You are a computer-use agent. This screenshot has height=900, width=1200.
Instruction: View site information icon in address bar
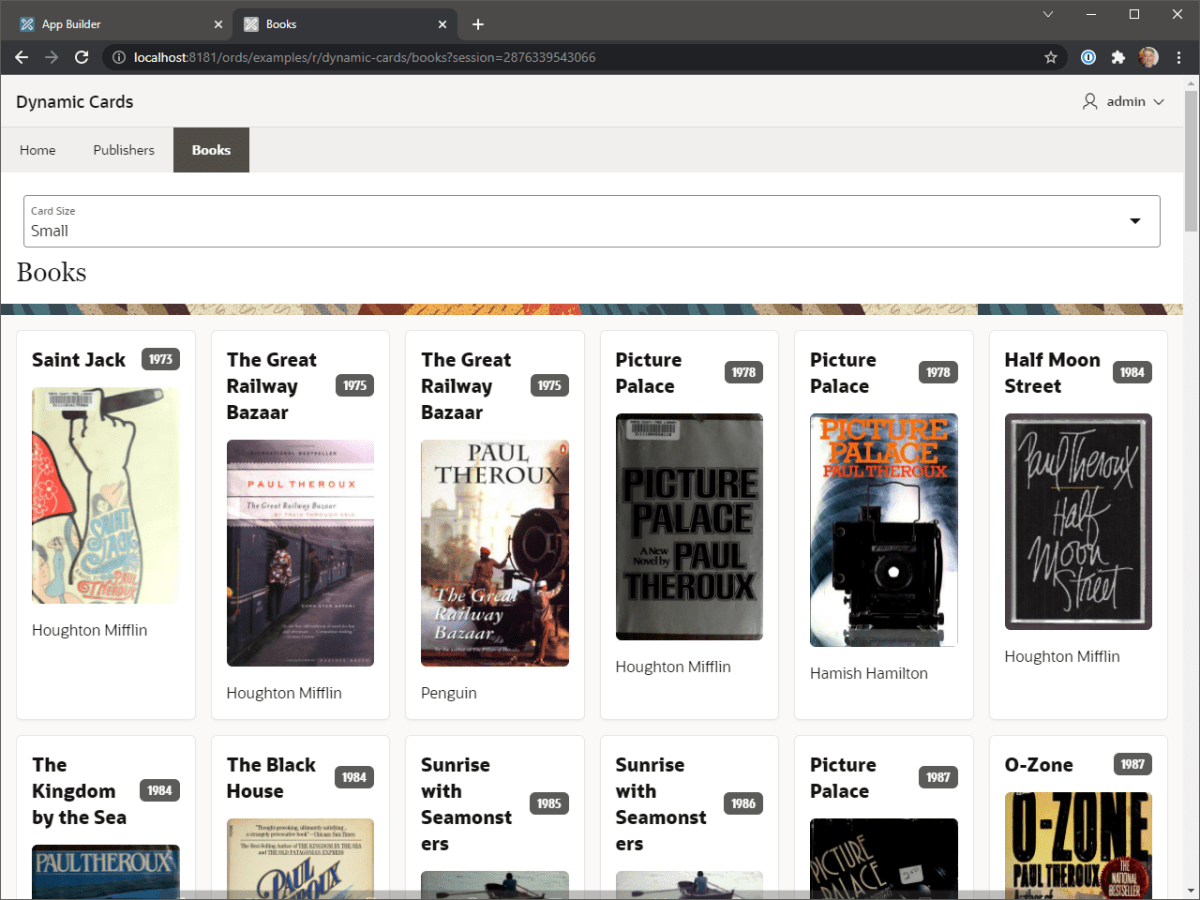119,58
